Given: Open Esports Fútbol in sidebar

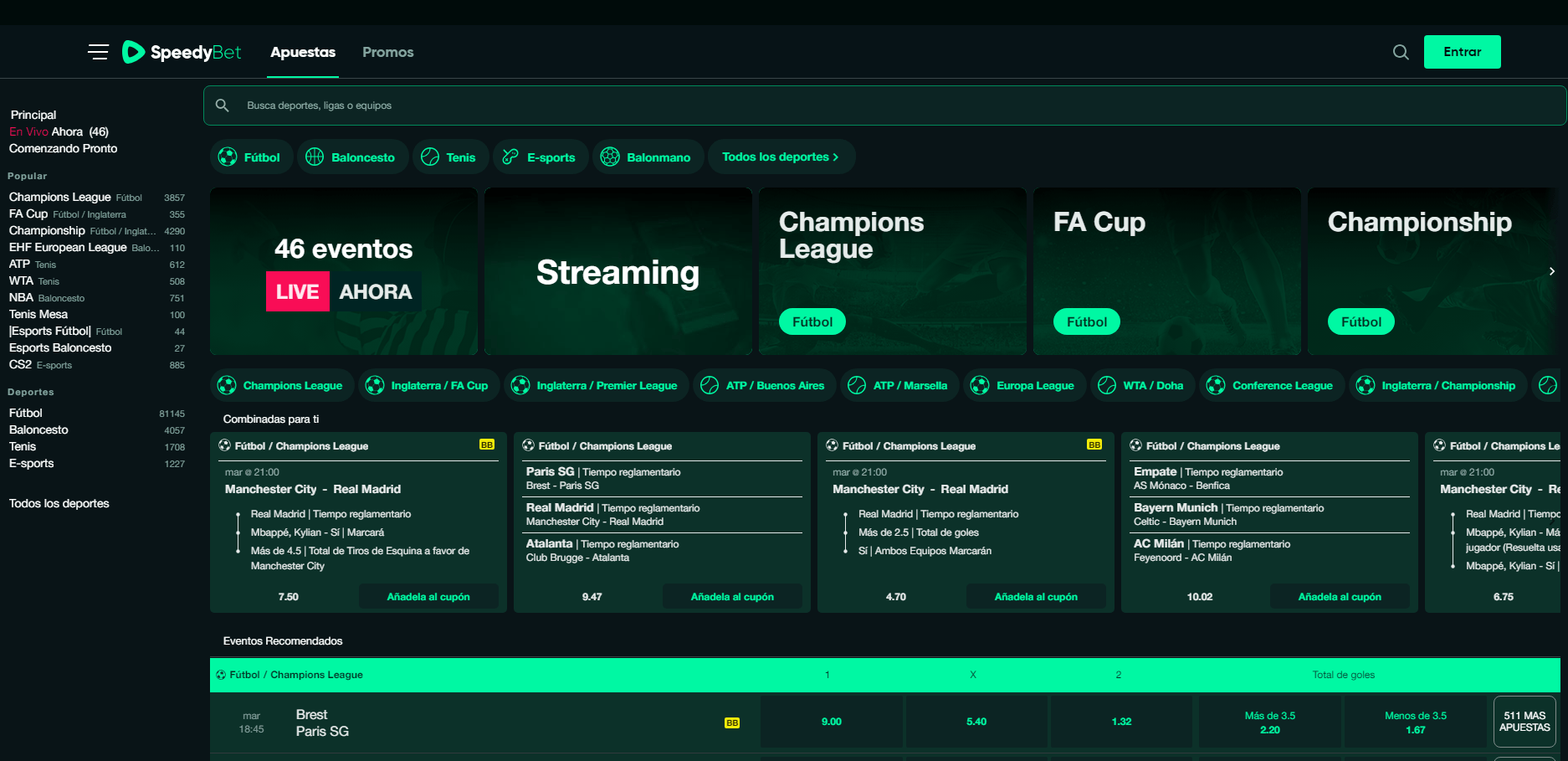Looking at the screenshot, I should pyautogui.click(x=97, y=332).
